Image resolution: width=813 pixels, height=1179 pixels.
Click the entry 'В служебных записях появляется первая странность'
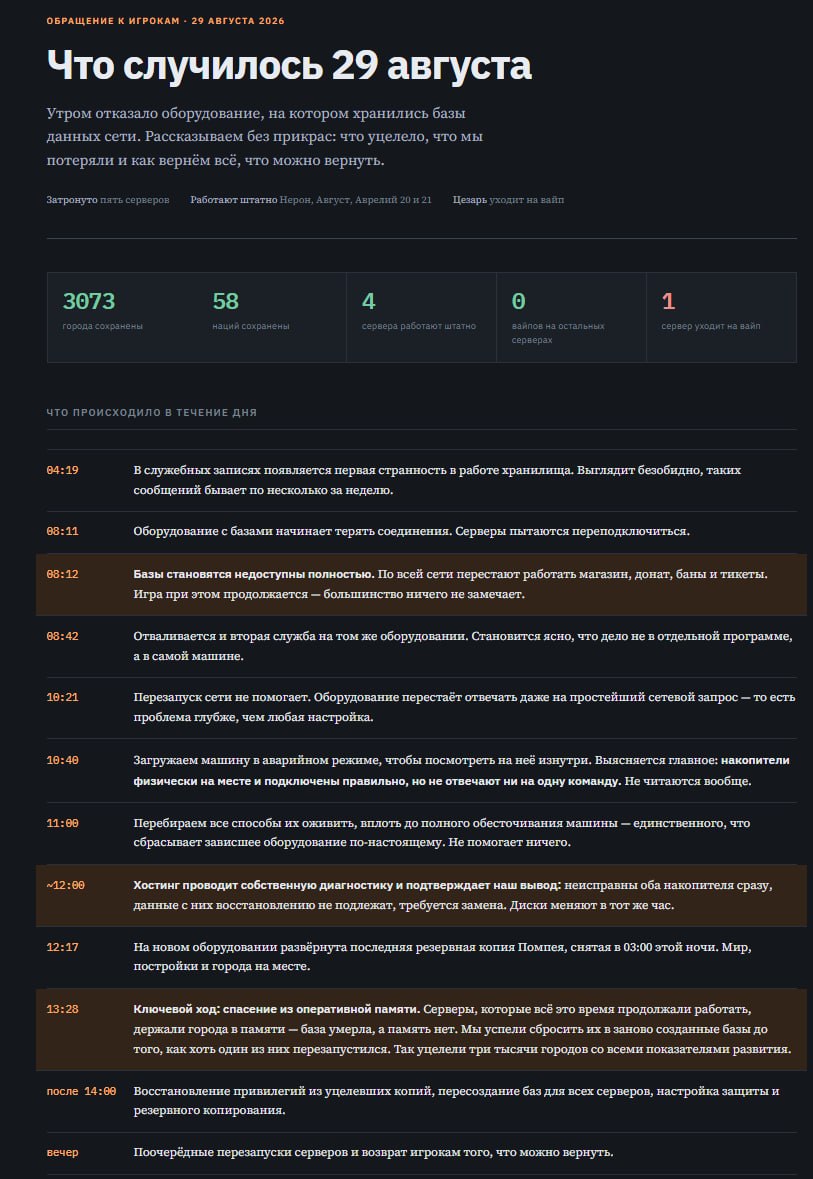pyautogui.click(x=438, y=480)
